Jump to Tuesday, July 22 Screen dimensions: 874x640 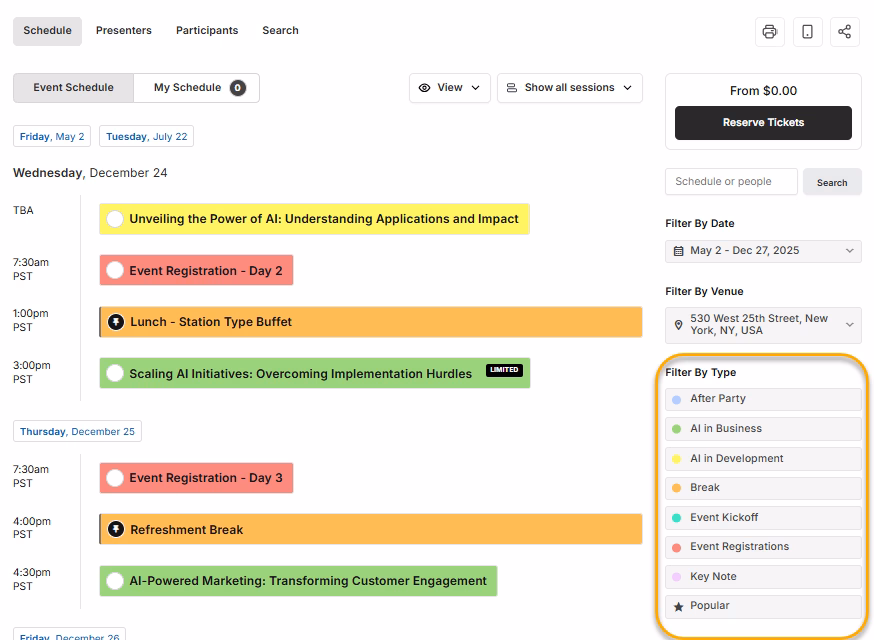(x=147, y=137)
